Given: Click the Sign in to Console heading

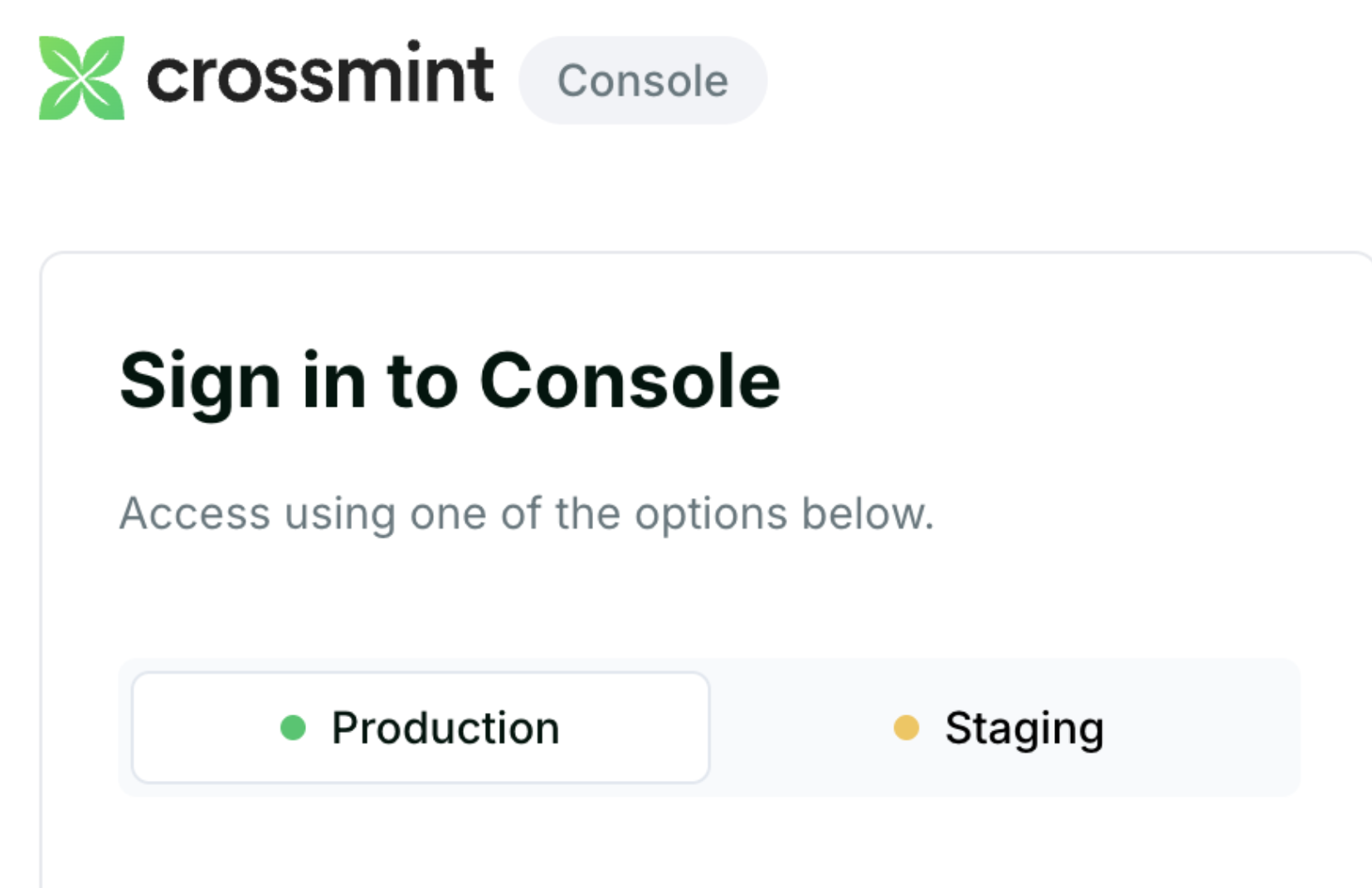Looking at the screenshot, I should [450, 380].
